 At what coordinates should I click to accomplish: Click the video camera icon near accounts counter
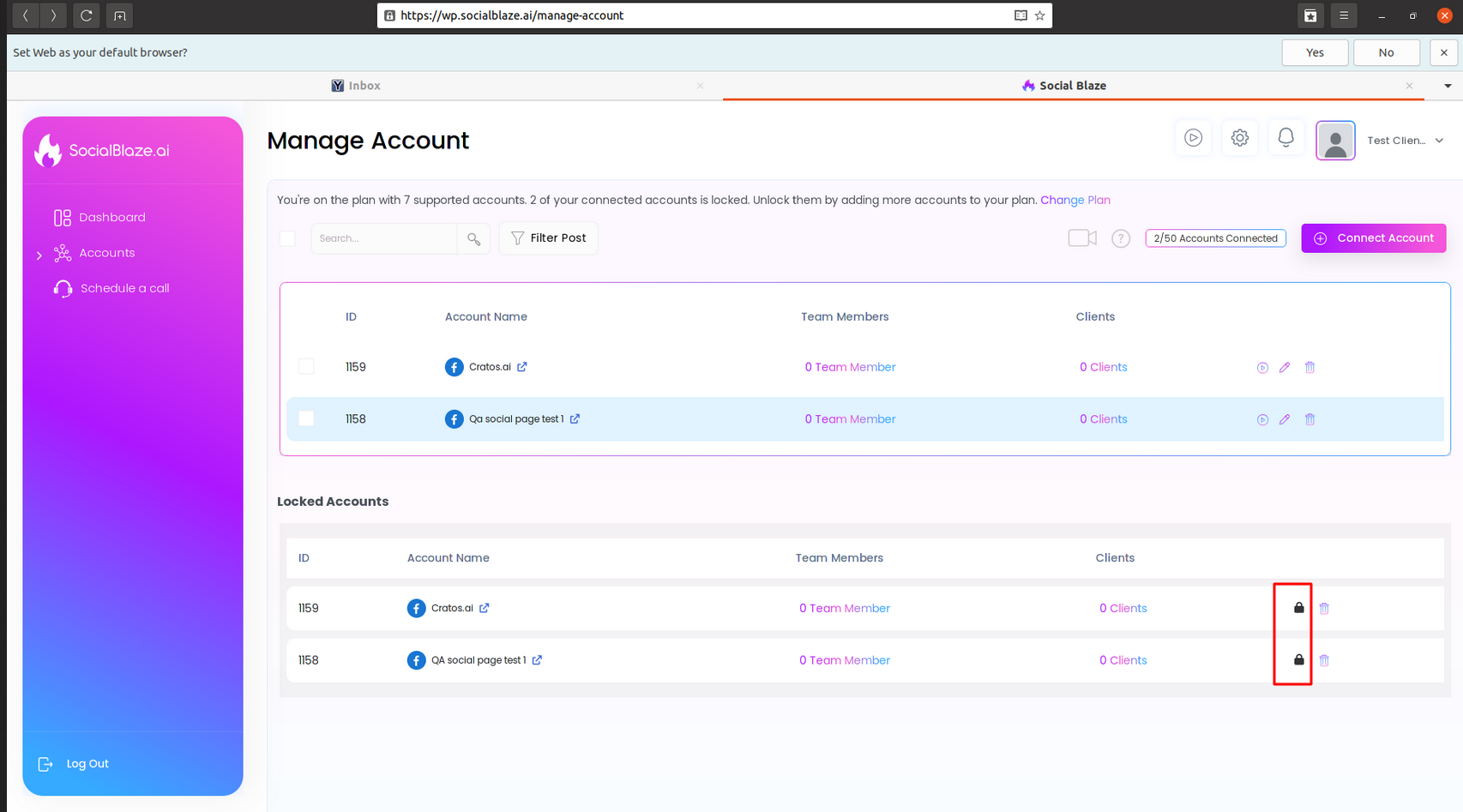pyautogui.click(x=1082, y=238)
